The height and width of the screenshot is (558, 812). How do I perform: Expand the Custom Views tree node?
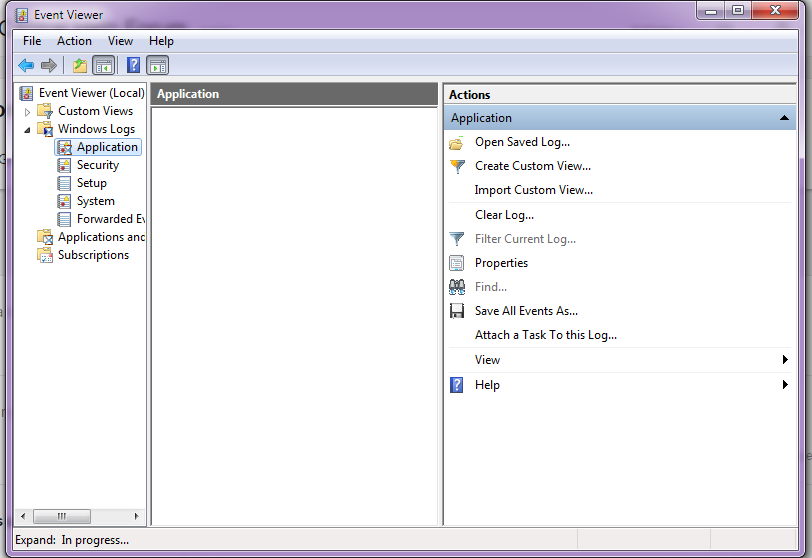tap(28, 111)
